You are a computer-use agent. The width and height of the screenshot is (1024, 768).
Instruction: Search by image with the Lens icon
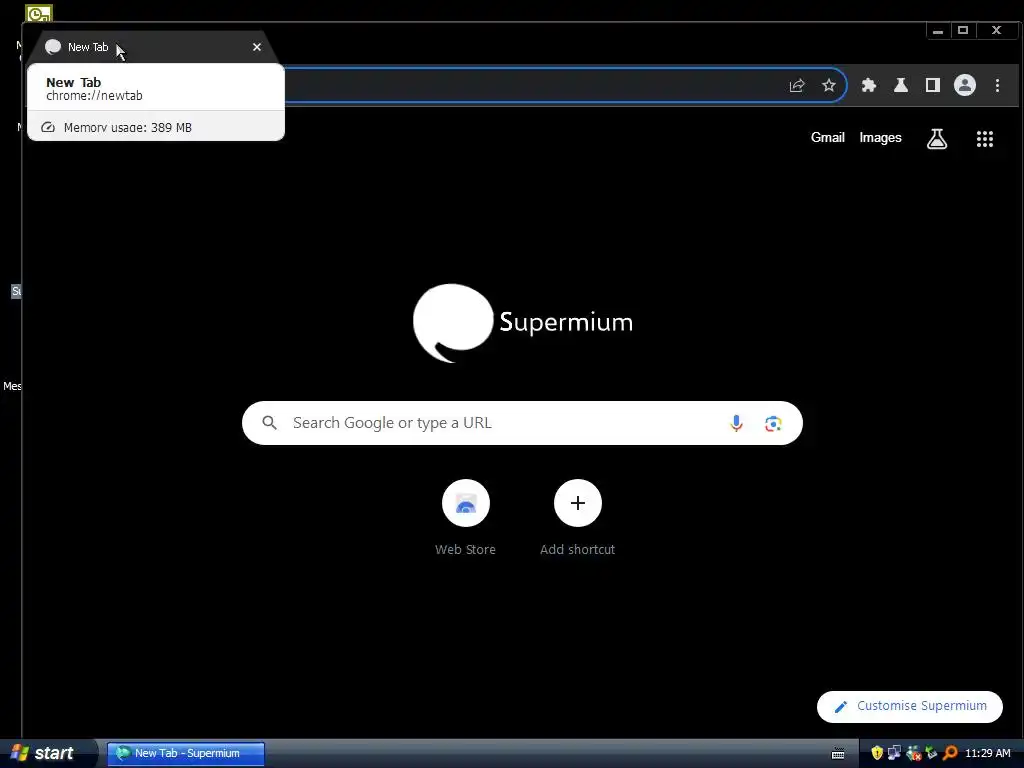[x=773, y=423]
